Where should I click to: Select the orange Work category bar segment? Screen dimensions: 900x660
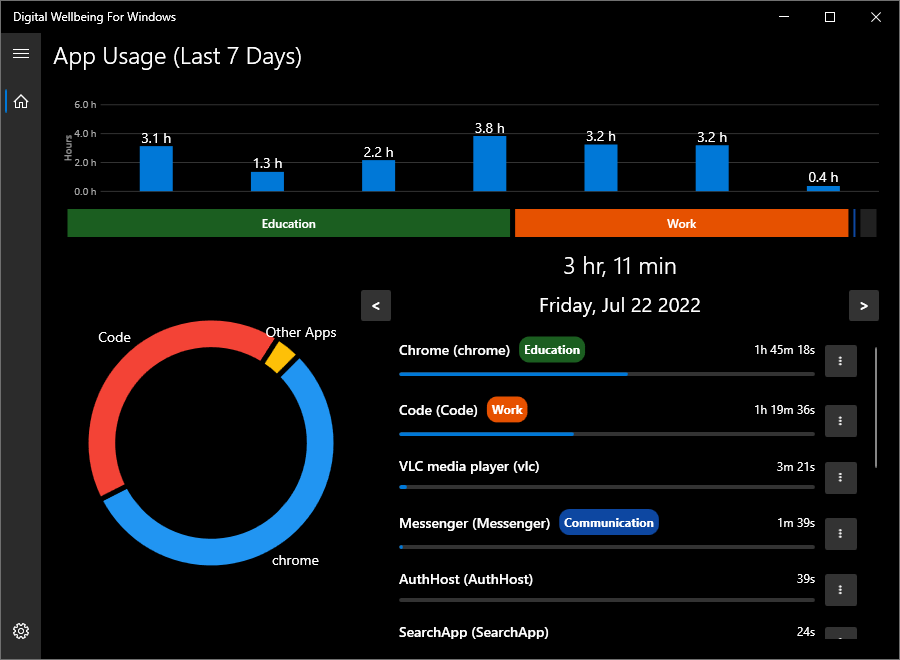click(x=681, y=223)
